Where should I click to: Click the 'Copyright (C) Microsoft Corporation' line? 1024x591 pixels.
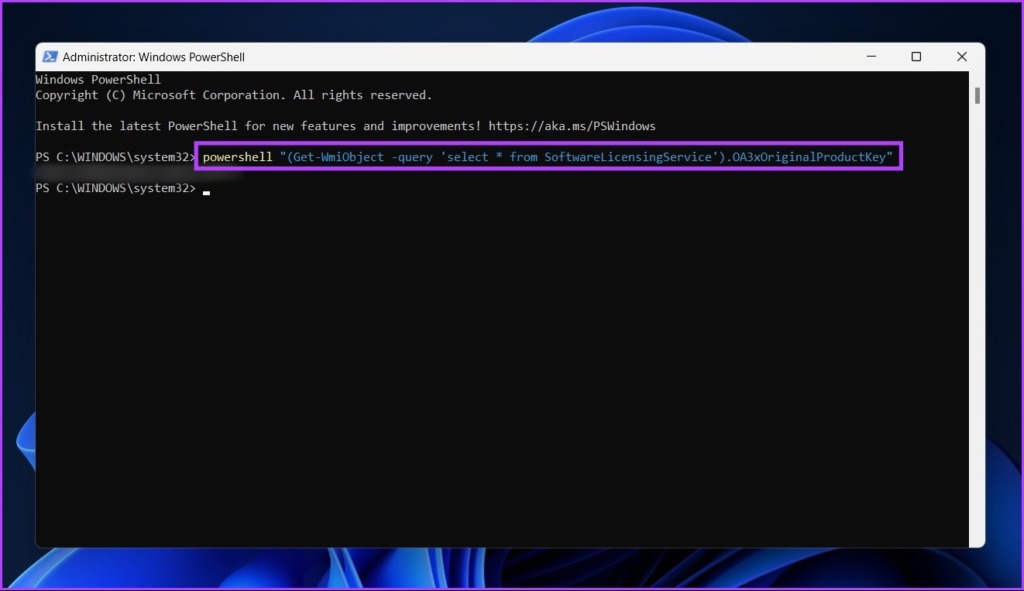click(234, 95)
